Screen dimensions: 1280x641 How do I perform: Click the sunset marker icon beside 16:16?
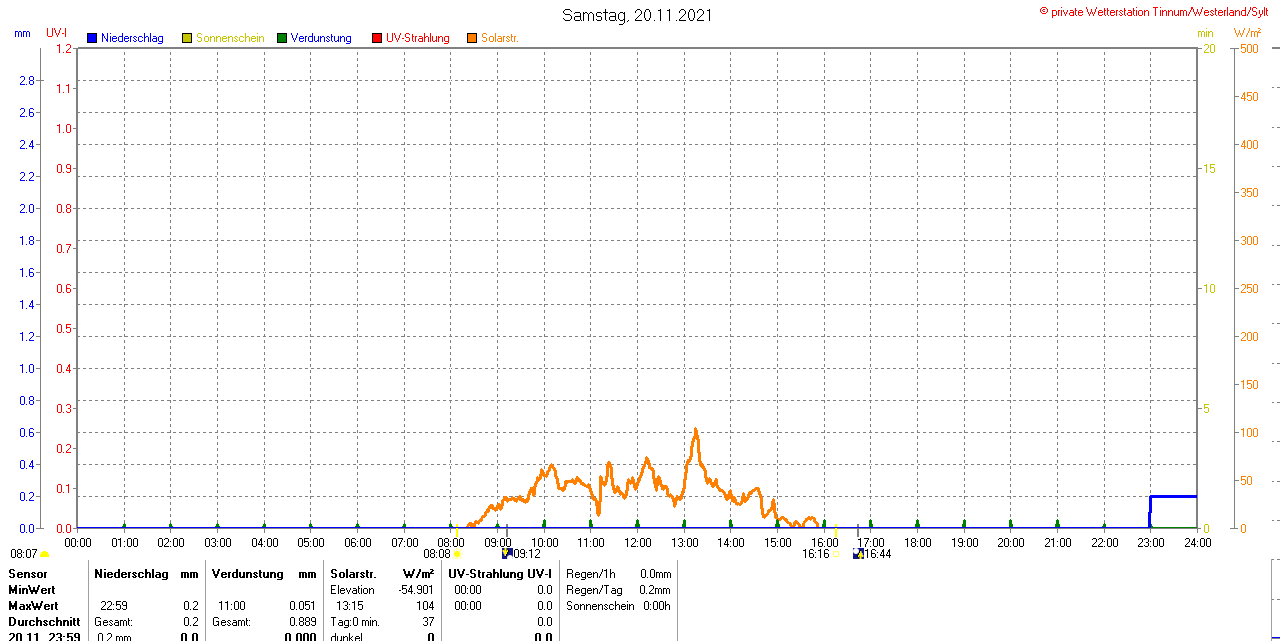click(x=837, y=554)
